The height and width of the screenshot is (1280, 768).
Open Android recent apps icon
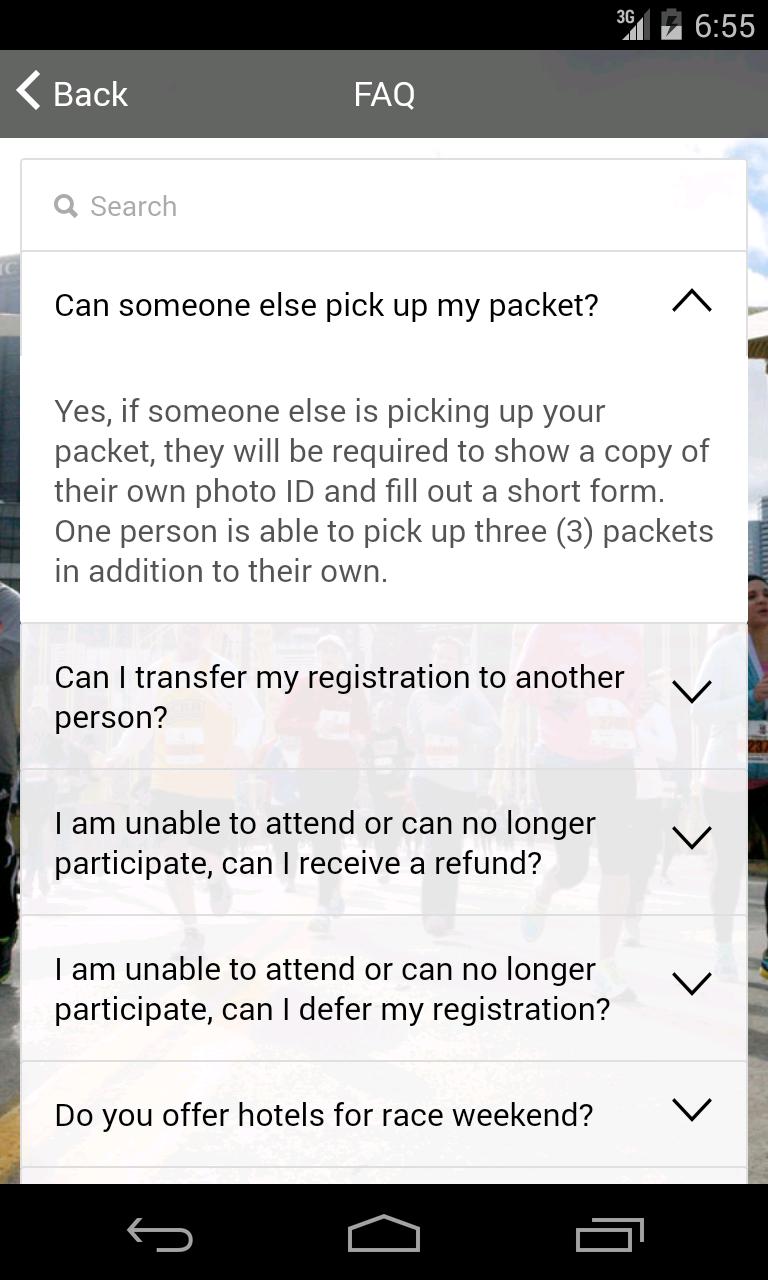point(610,1236)
